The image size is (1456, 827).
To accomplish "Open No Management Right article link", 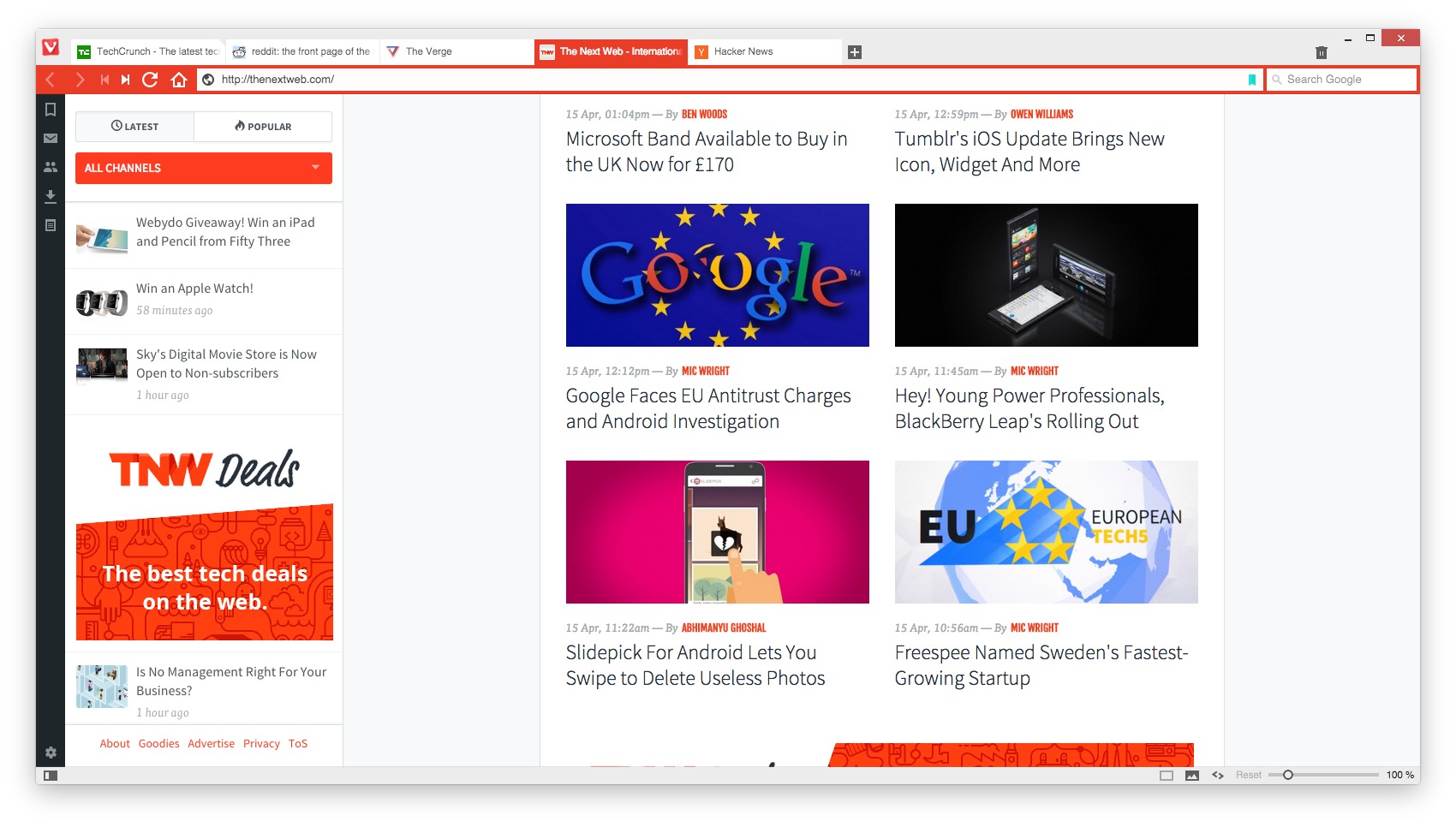I will click(231, 681).
